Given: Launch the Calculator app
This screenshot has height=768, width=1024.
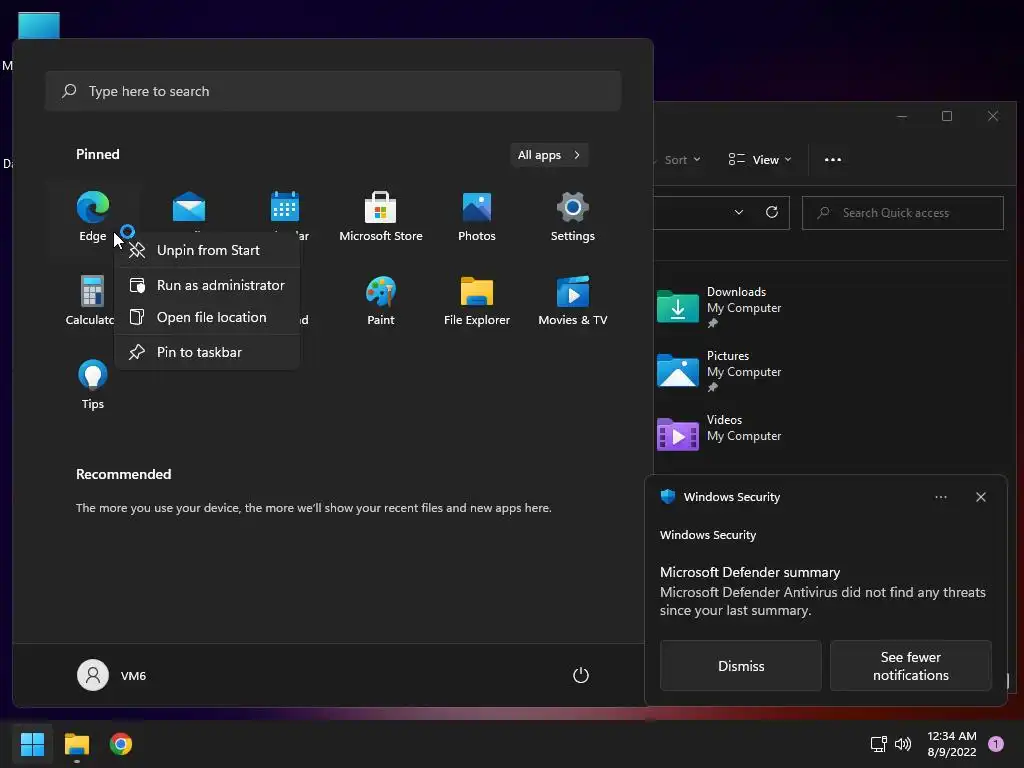Looking at the screenshot, I should tap(90, 300).
